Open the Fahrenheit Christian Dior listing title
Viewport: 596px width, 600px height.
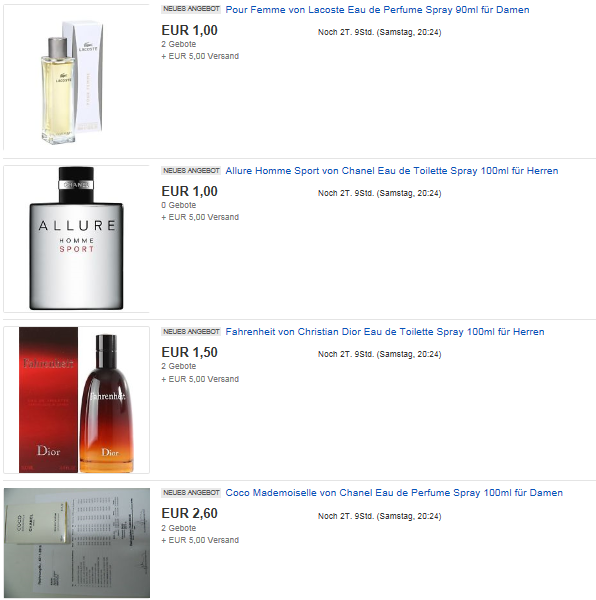tap(385, 332)
